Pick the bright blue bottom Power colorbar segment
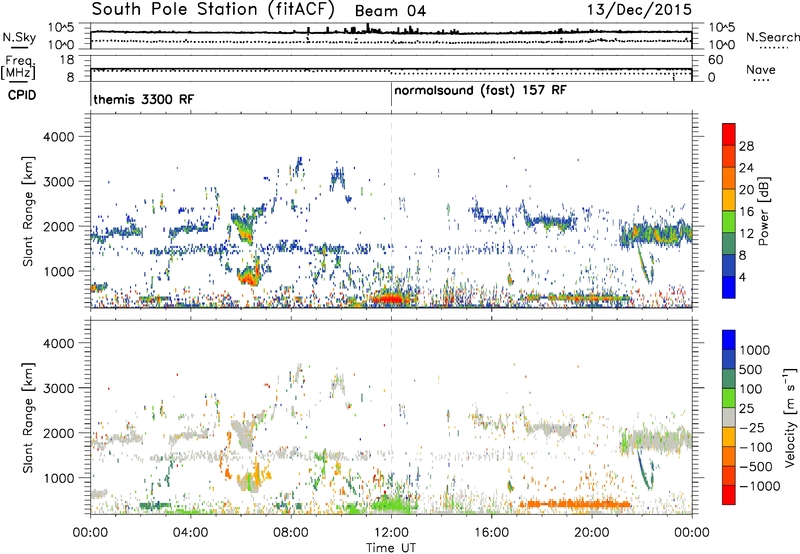Screen dimensions: 800x554 pos(729,288)
